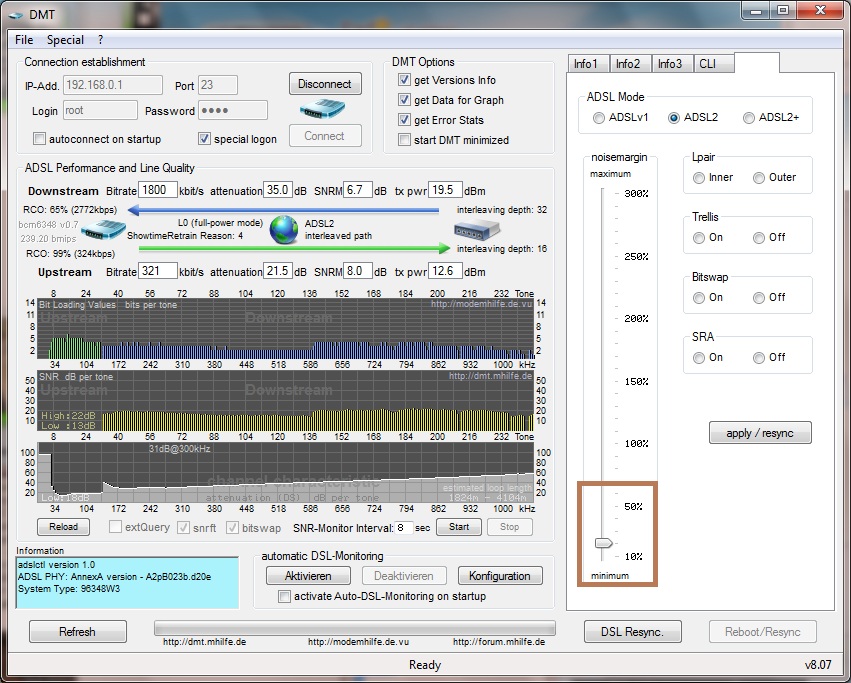The width and height of the screenshot is (851, 683).
Task: Check start DMT minimized option
Action: click(404, 140)
